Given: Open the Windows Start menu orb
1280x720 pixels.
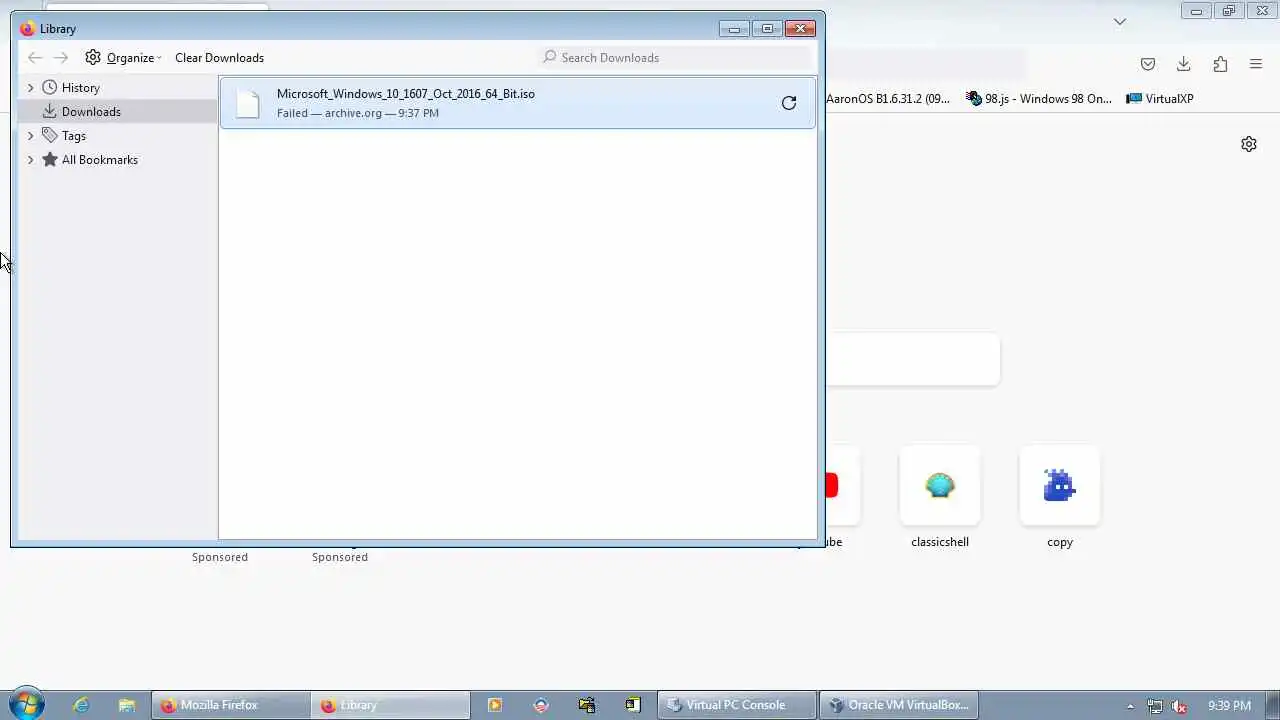Looking at the screenshot, I should 25,705.
